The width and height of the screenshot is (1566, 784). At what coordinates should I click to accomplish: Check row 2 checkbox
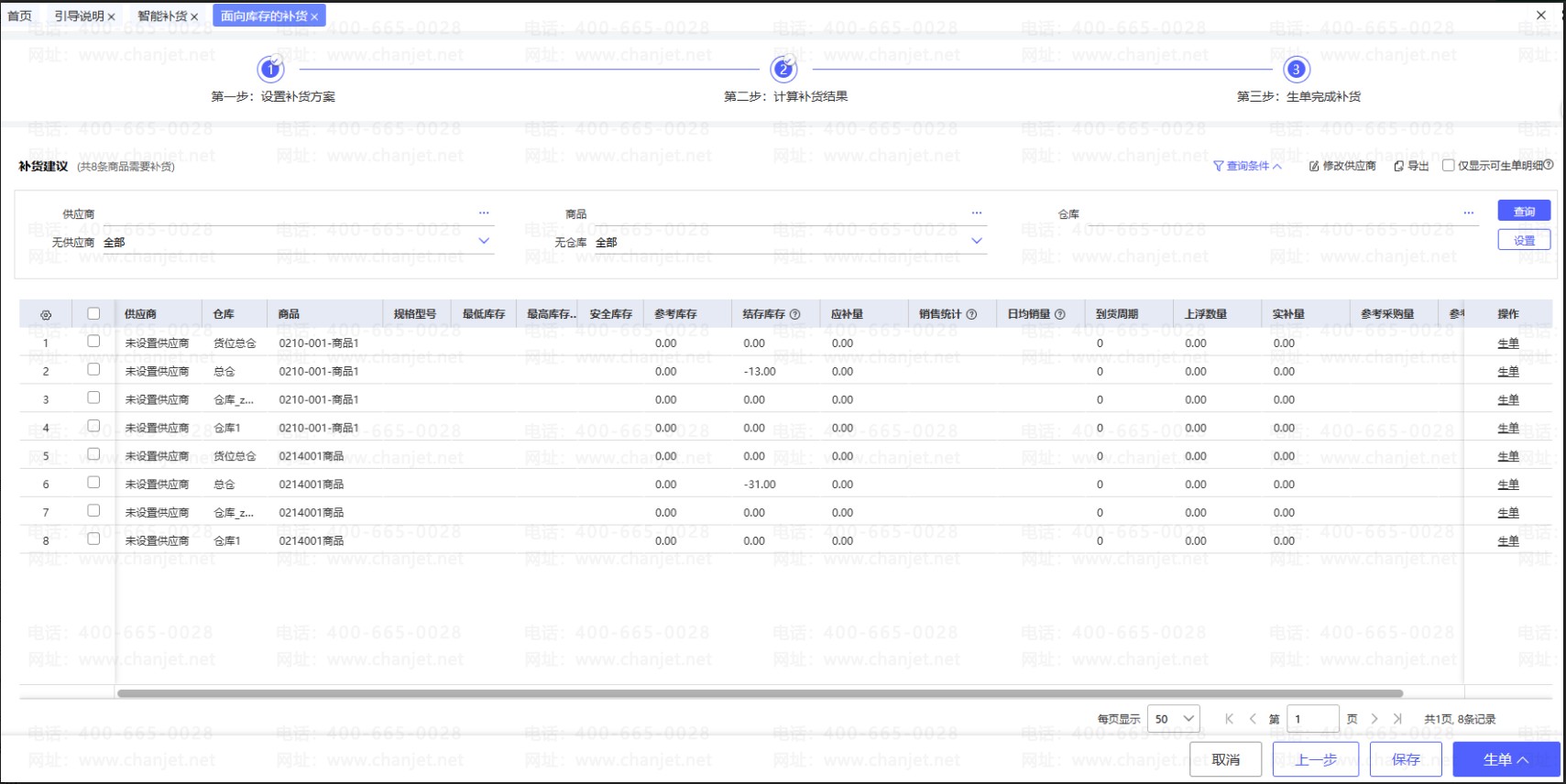(x=93, y=369)
